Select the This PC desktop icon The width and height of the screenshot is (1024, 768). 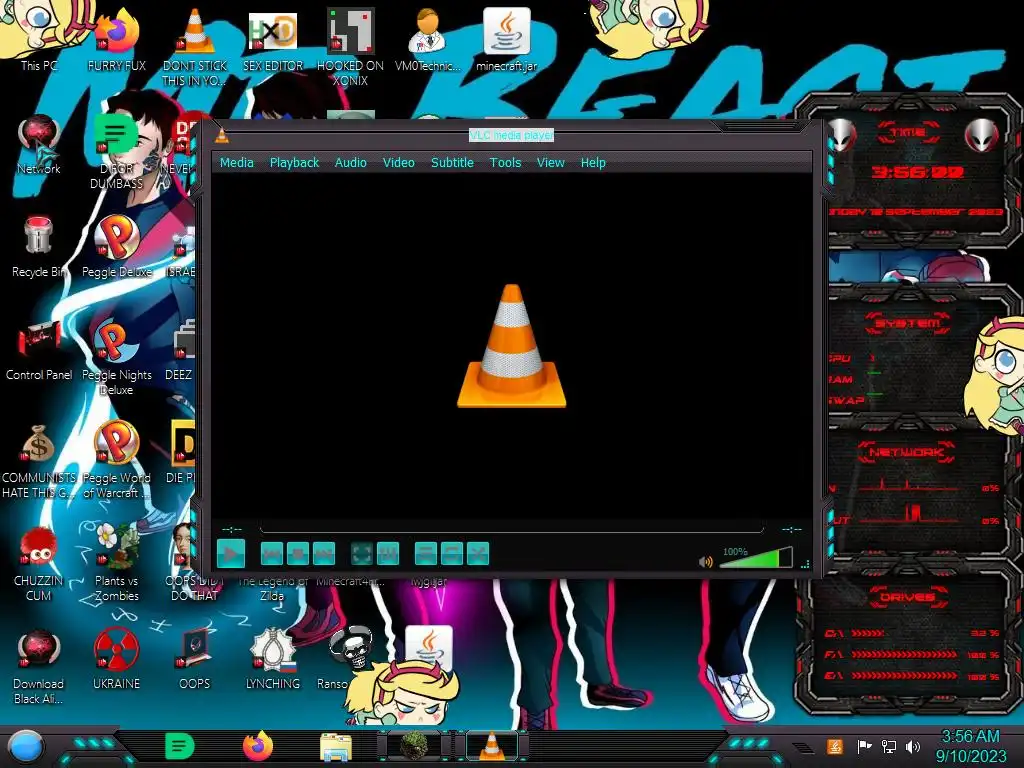(39, 39)
